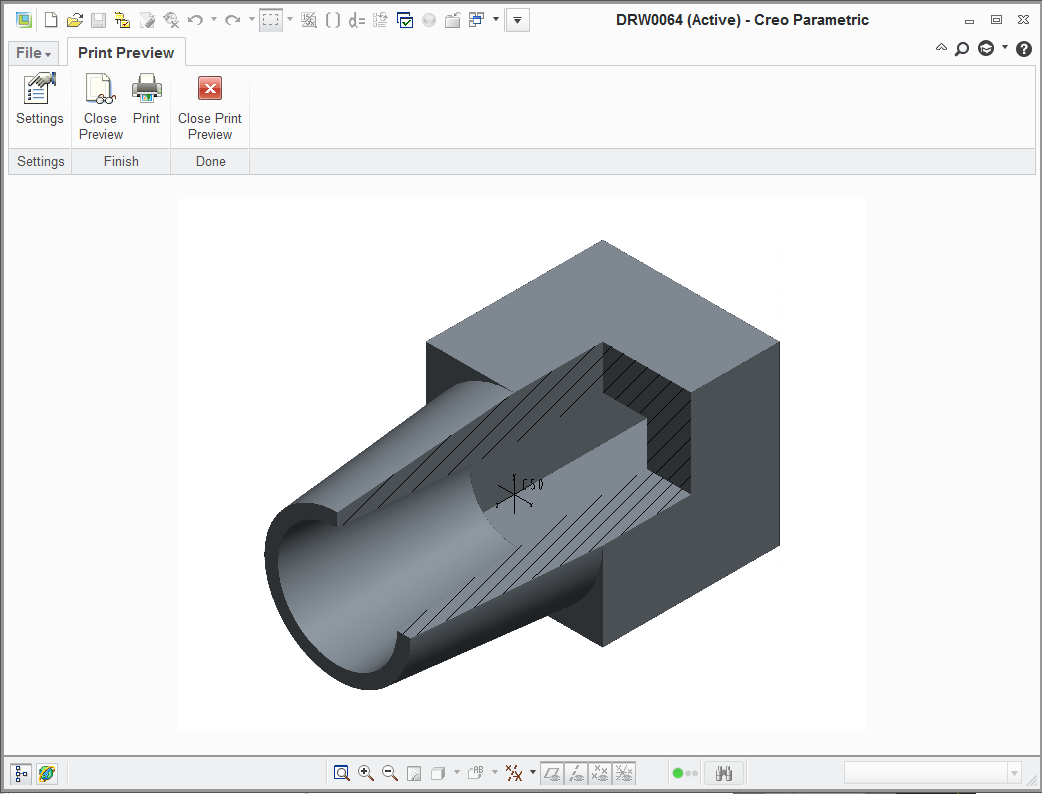Viewport: 1042px width, 794px height.
Task: Open a file using the folder icon
Action: pyautogui.click(x=74, y=20)
